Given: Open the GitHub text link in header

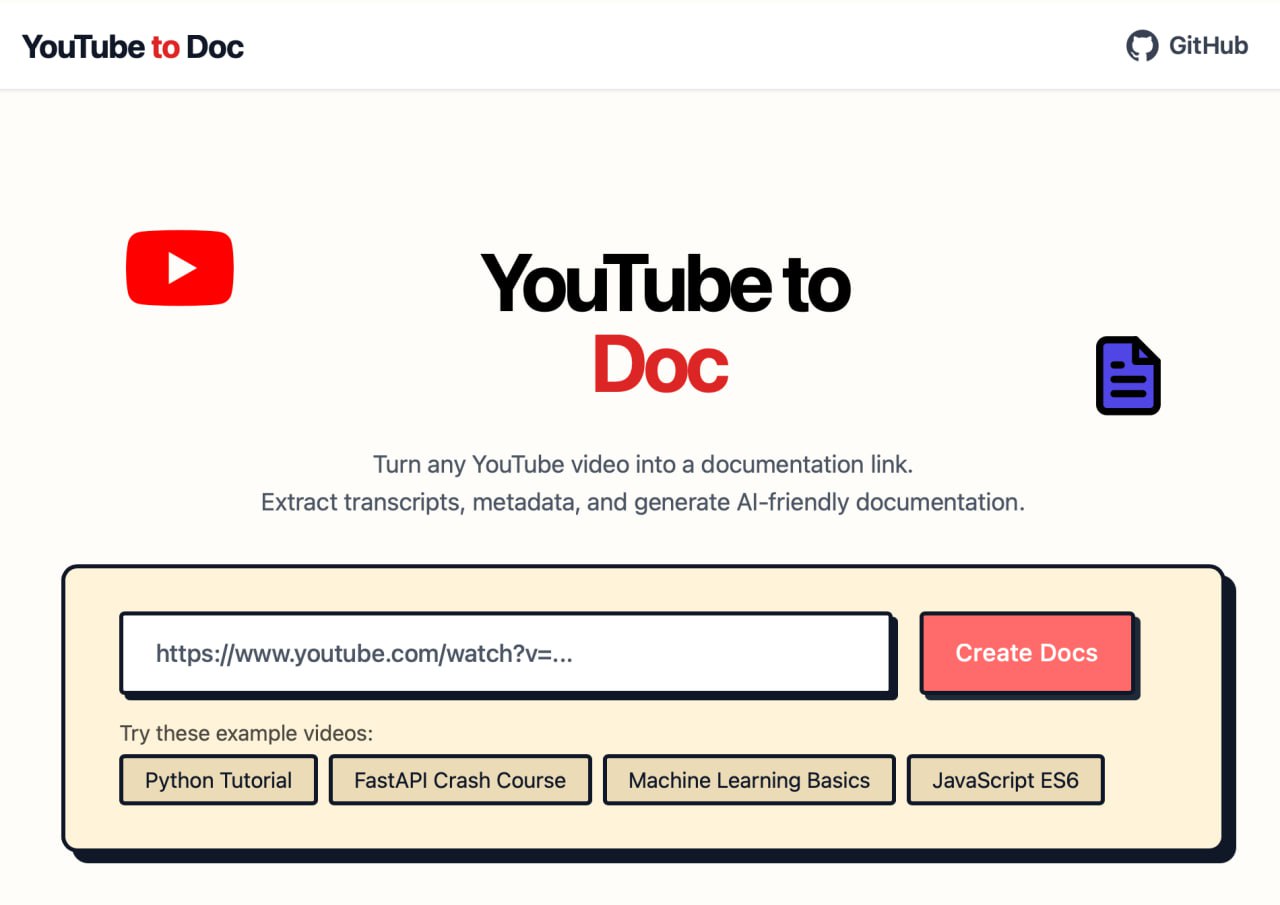Looking at the screenshot, I should 1208,46.
